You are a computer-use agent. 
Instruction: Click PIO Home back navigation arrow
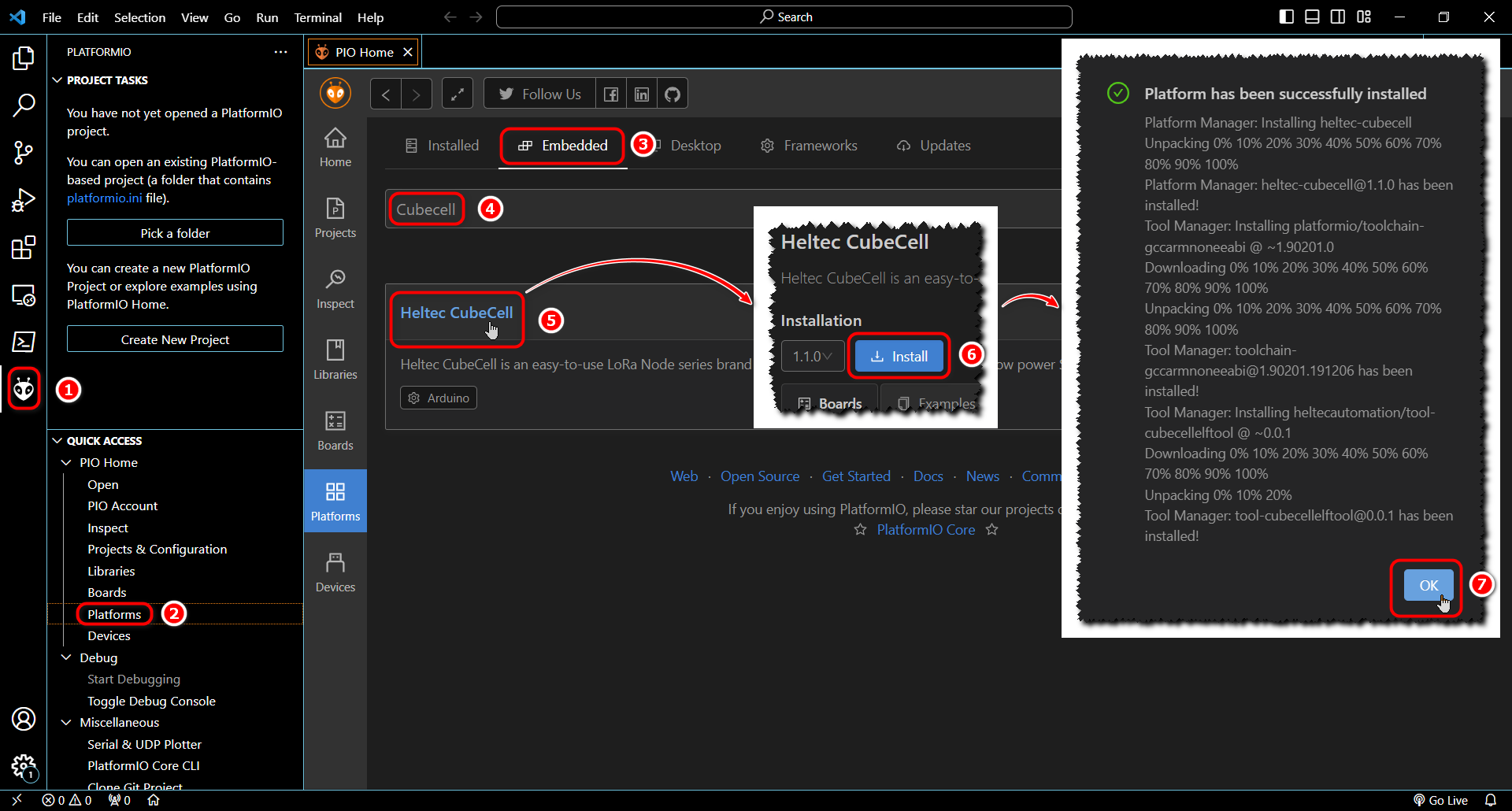(386, 94)
